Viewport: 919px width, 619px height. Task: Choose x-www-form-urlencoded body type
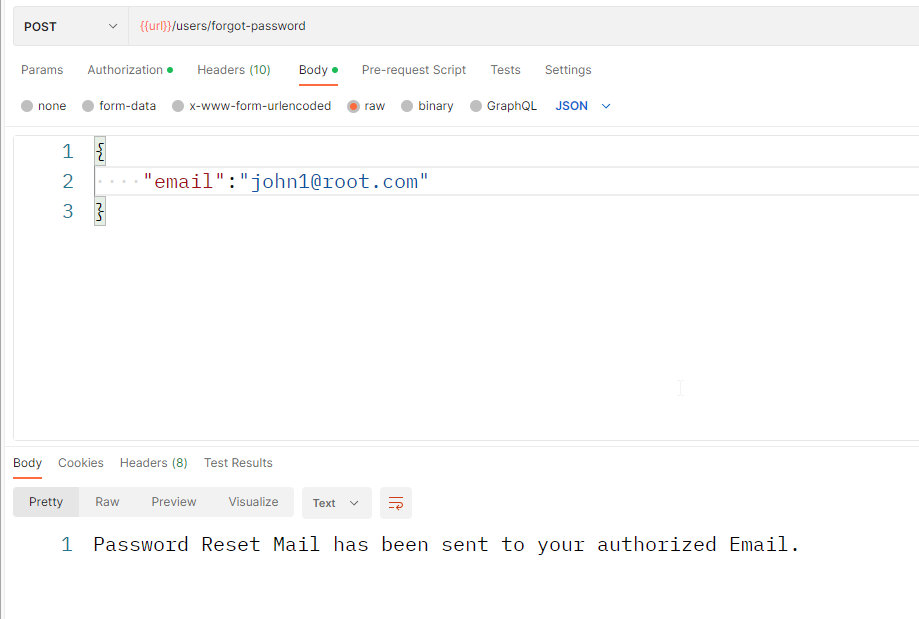tap(178, 106)
